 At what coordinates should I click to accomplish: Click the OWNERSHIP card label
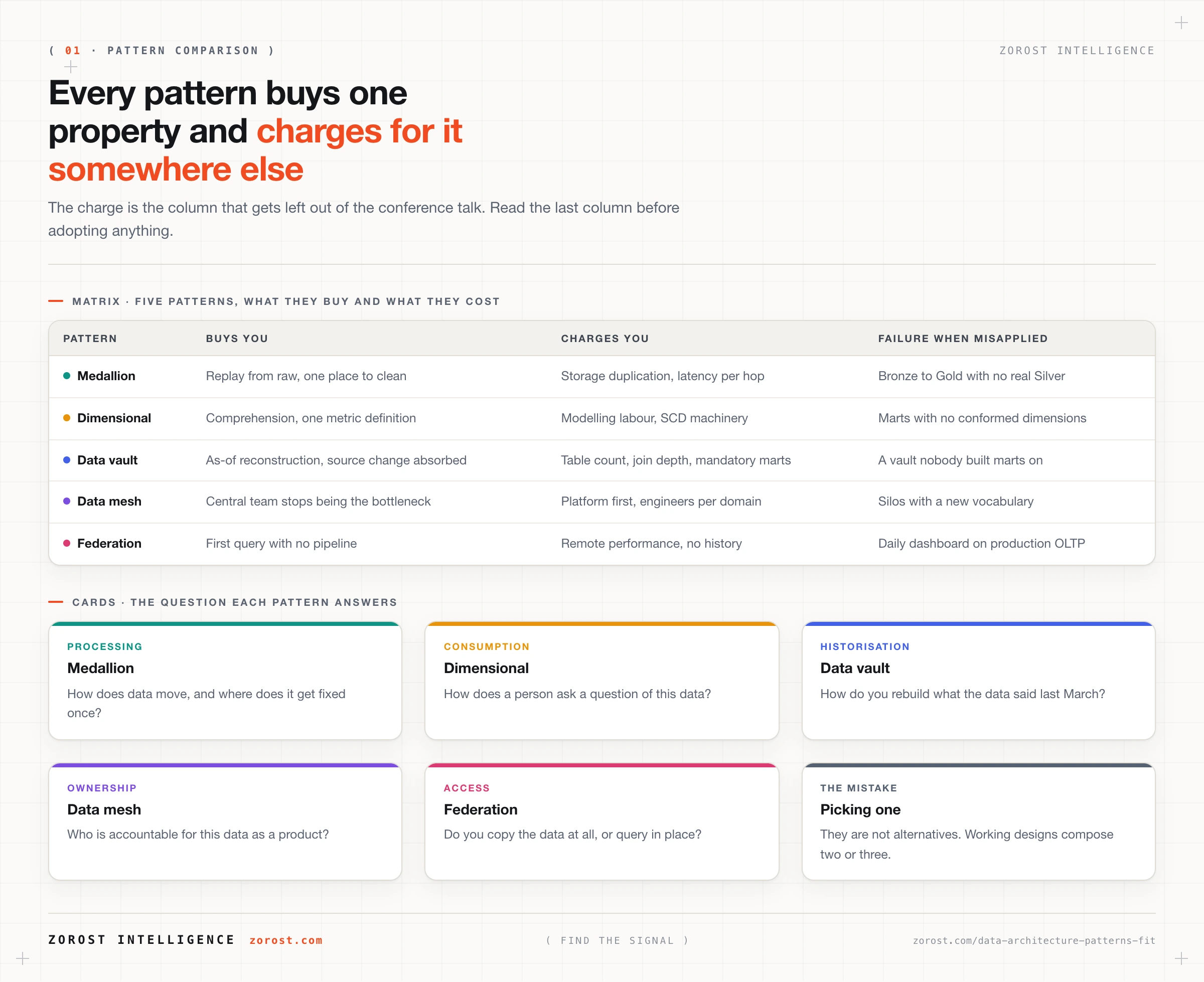pos(102,788)
